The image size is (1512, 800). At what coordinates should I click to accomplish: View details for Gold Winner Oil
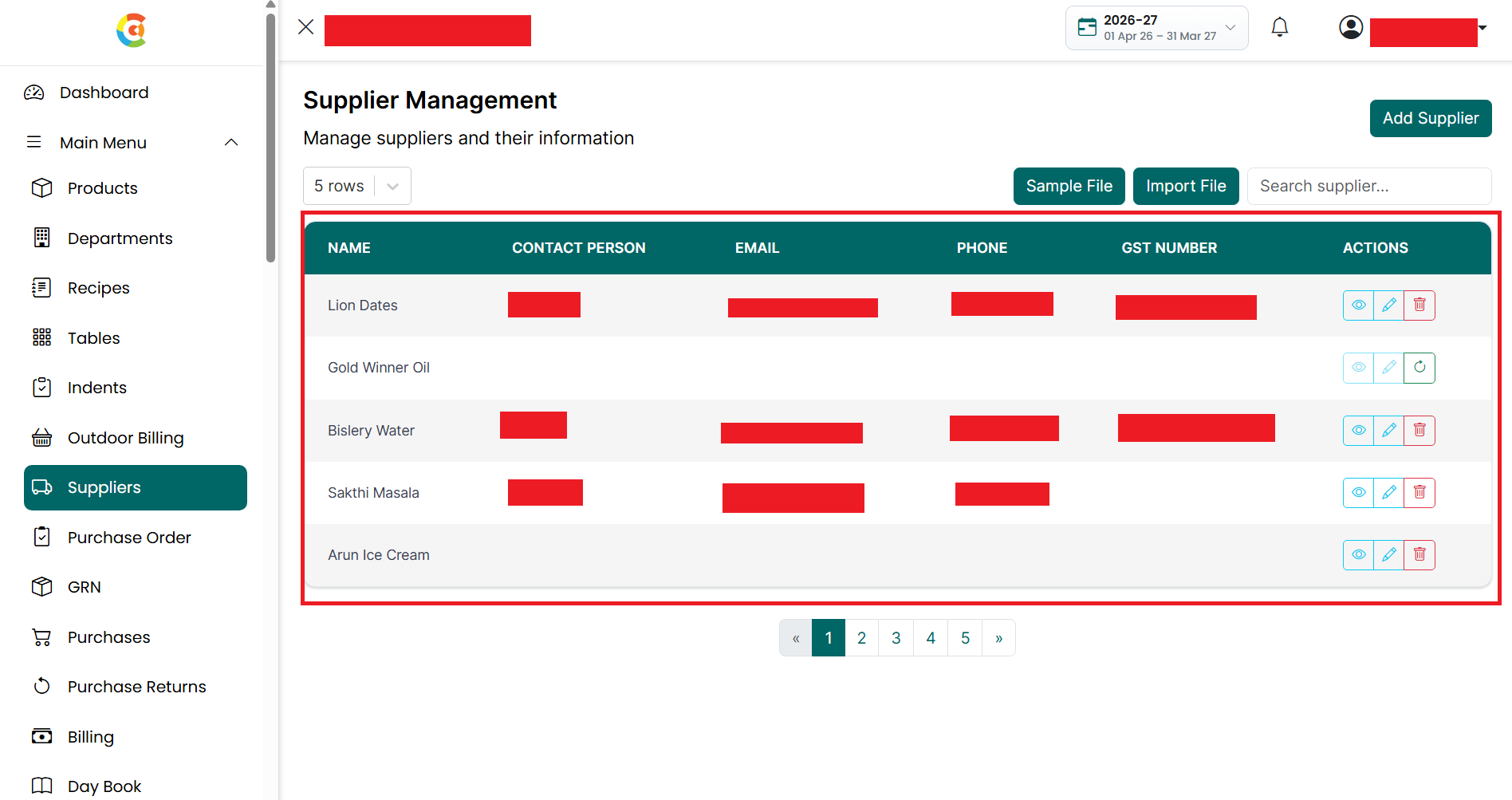coord(1358,368)
